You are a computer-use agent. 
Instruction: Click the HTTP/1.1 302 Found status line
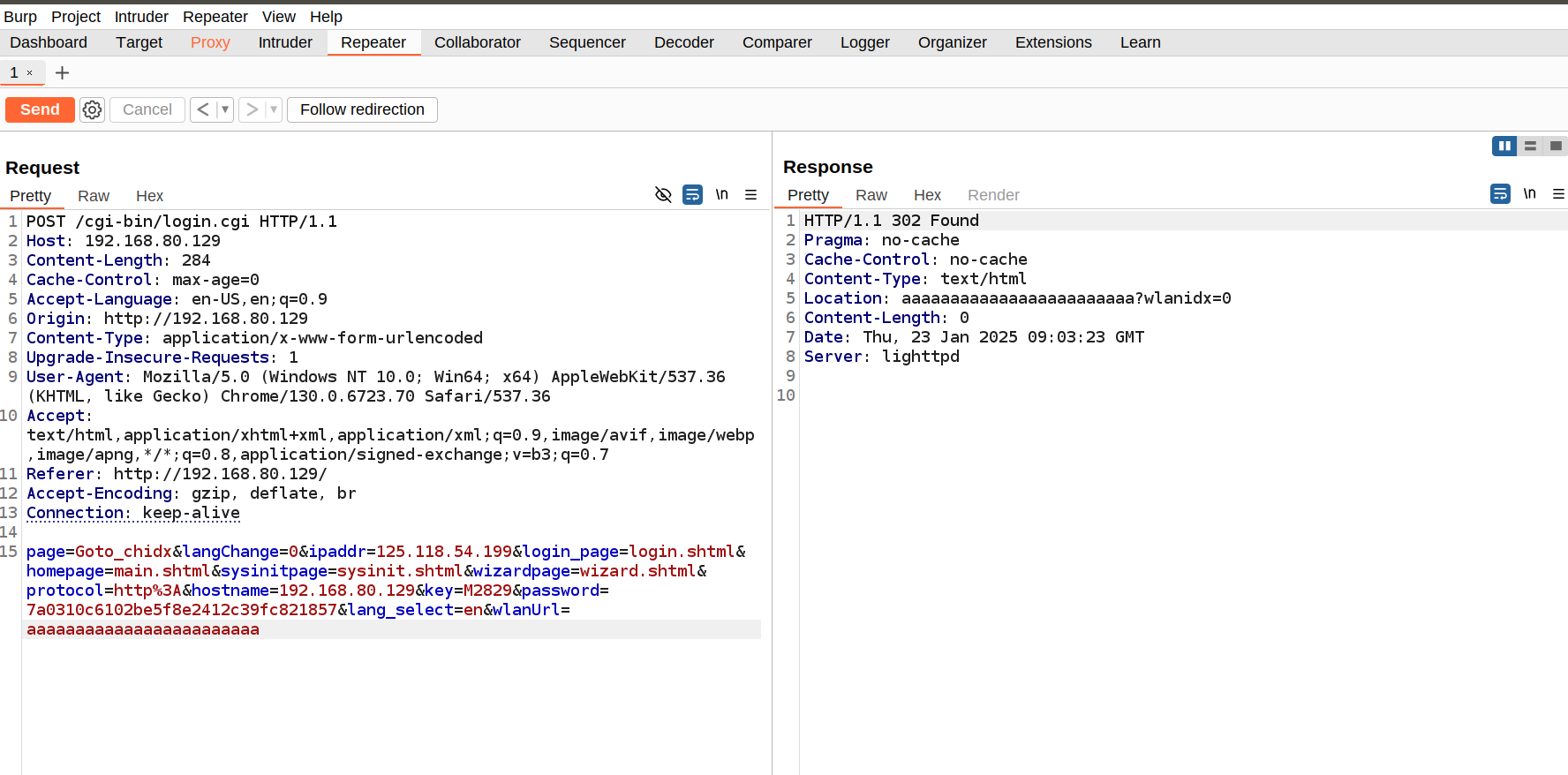pyautogui.click(x=892, y=221)
